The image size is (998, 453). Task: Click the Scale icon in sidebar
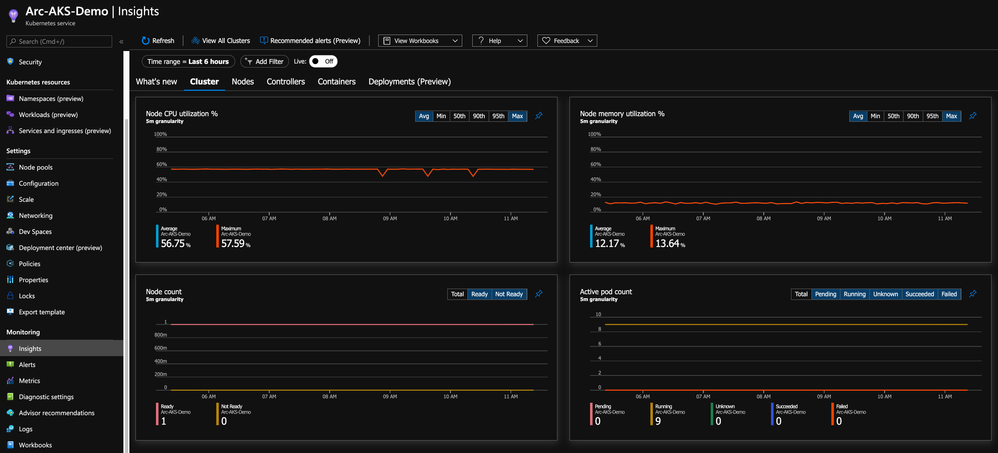pos(10,199)
